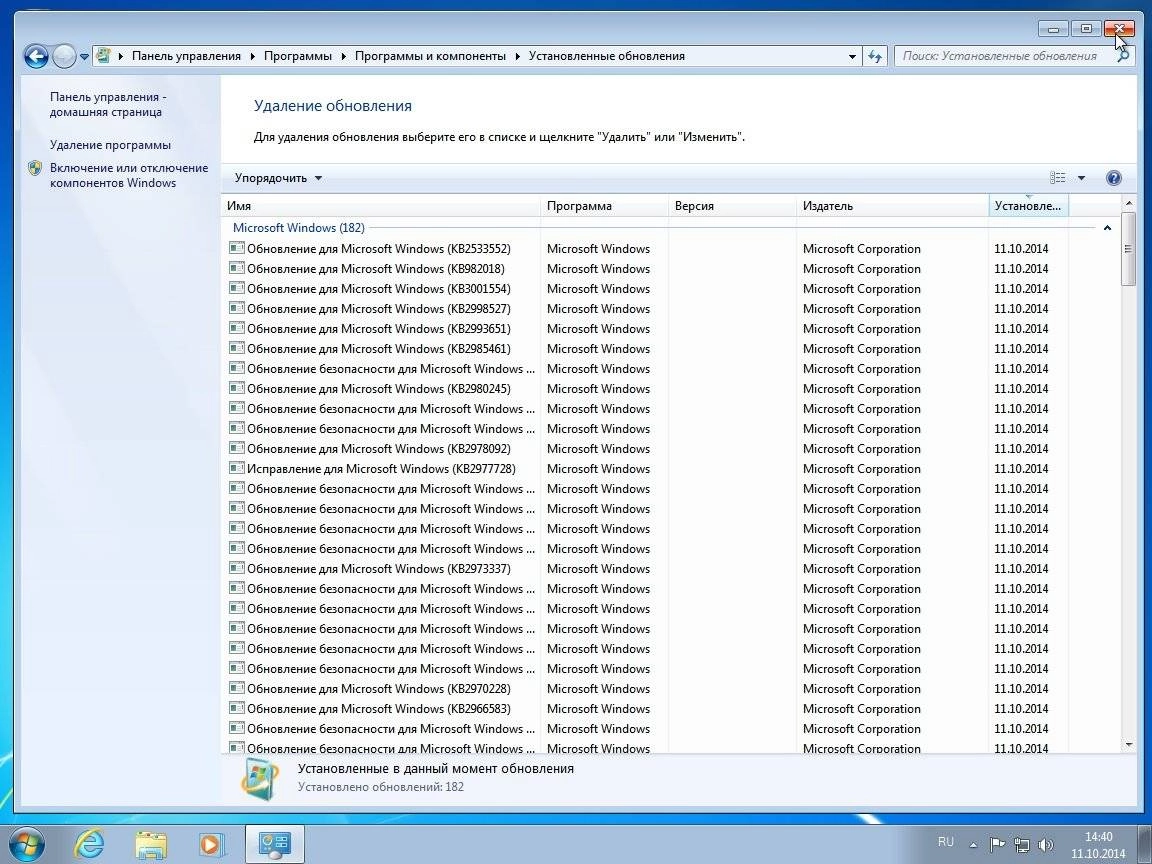This screenshot has height=864, width=1152.
Task: Select update KB2985461 row
Action: click(647, 348)
